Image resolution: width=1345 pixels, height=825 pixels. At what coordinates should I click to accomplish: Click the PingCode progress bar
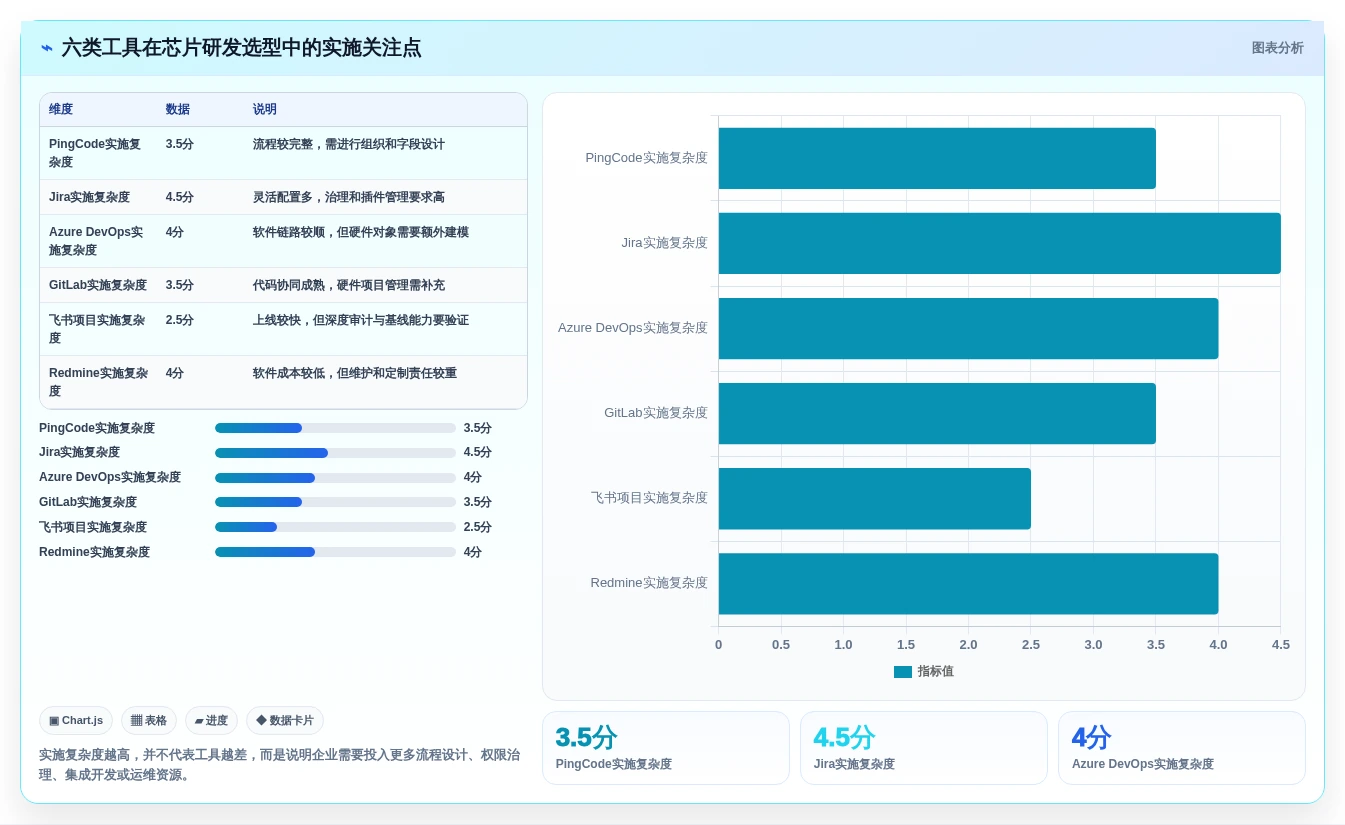335,428
